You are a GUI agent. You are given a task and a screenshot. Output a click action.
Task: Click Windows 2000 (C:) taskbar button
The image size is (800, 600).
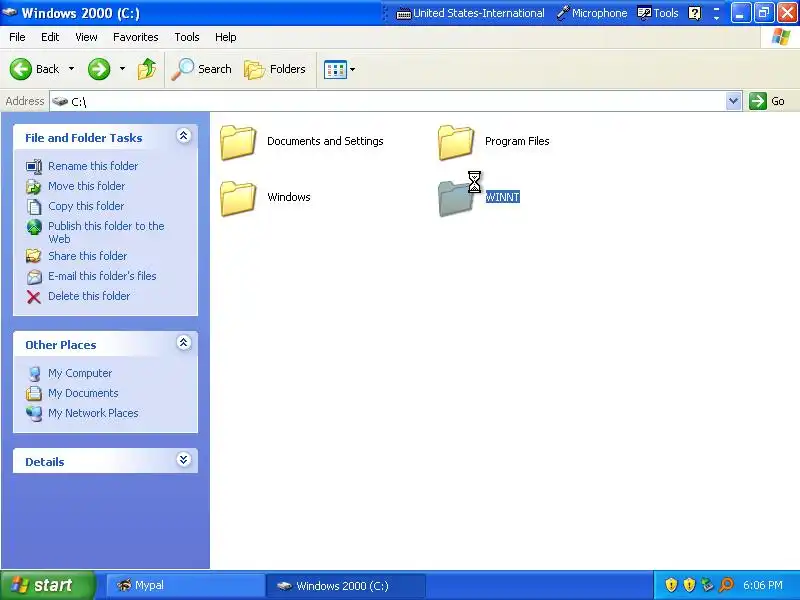[345, 585]
